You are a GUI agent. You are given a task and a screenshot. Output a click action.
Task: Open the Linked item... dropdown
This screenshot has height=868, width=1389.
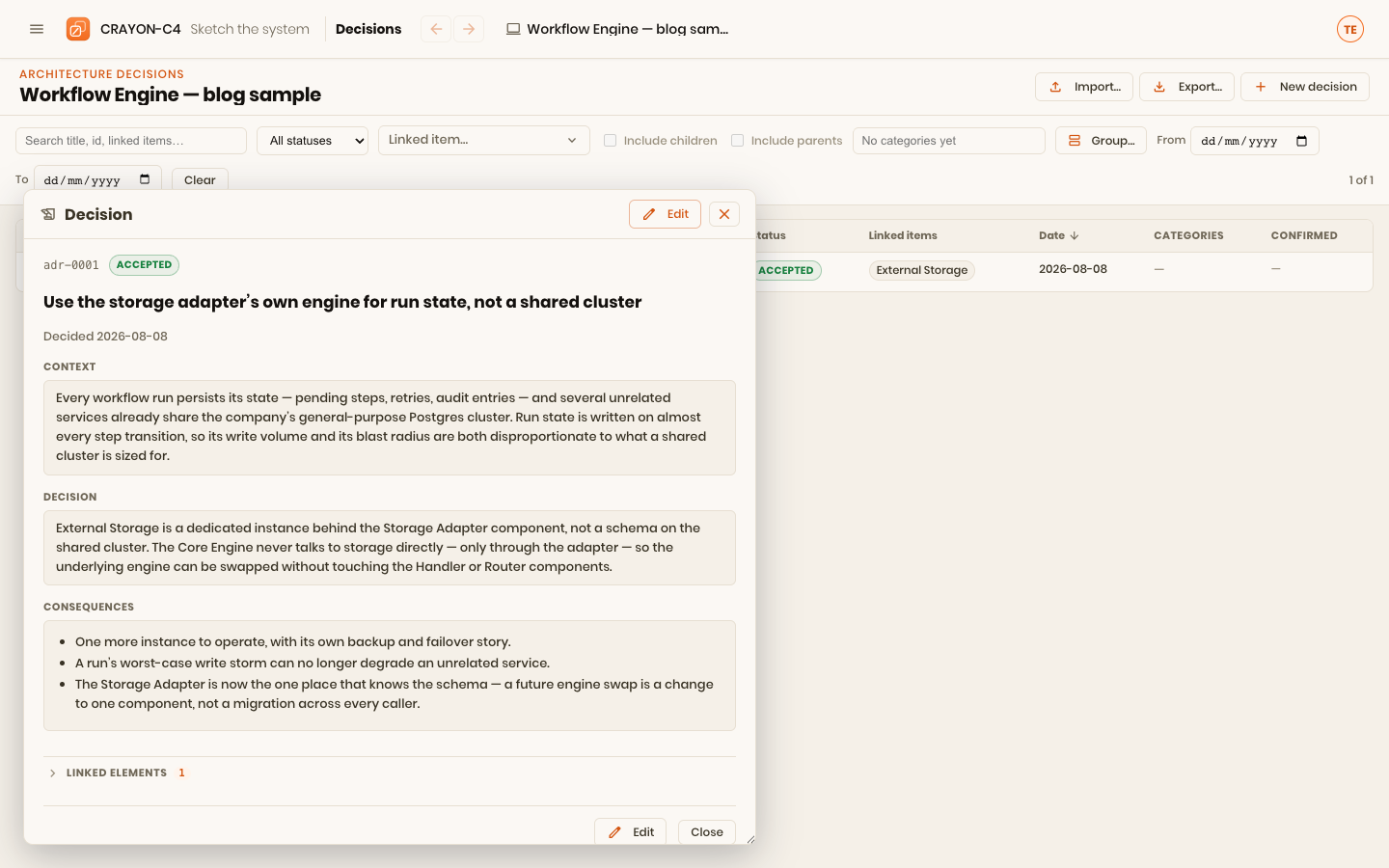click(484, 140)
